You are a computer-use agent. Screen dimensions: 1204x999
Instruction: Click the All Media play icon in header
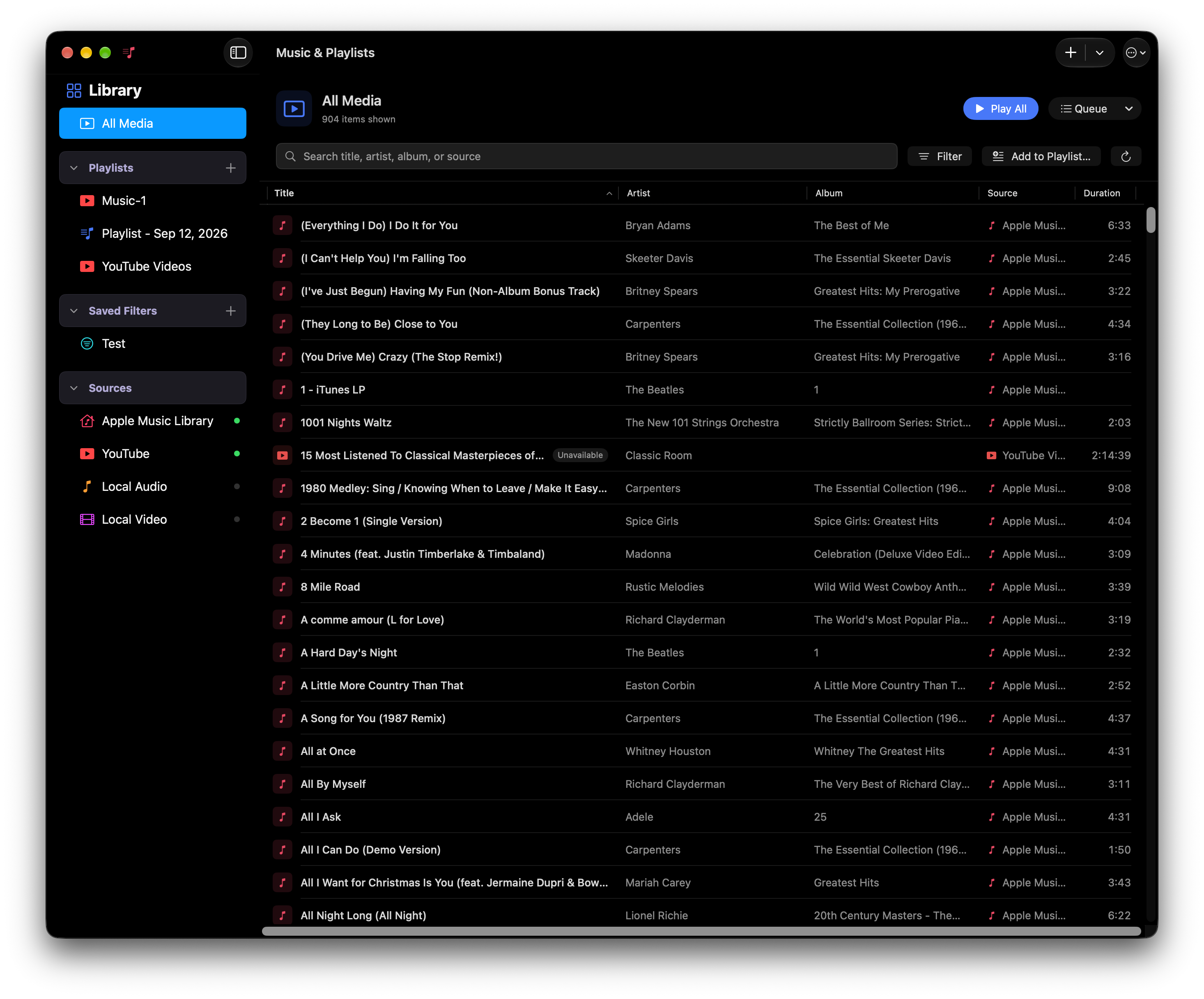click(x=294, y=109)
